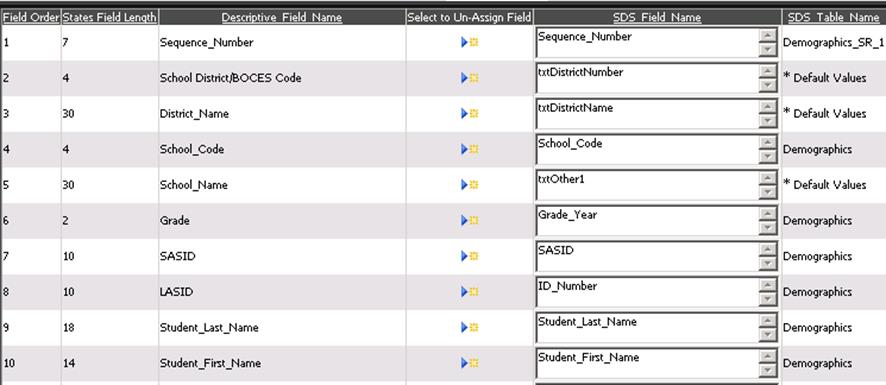Click down arrow in SASID field box
The height and width of the screenshot is (385, 886).
[x=767, y=263]
